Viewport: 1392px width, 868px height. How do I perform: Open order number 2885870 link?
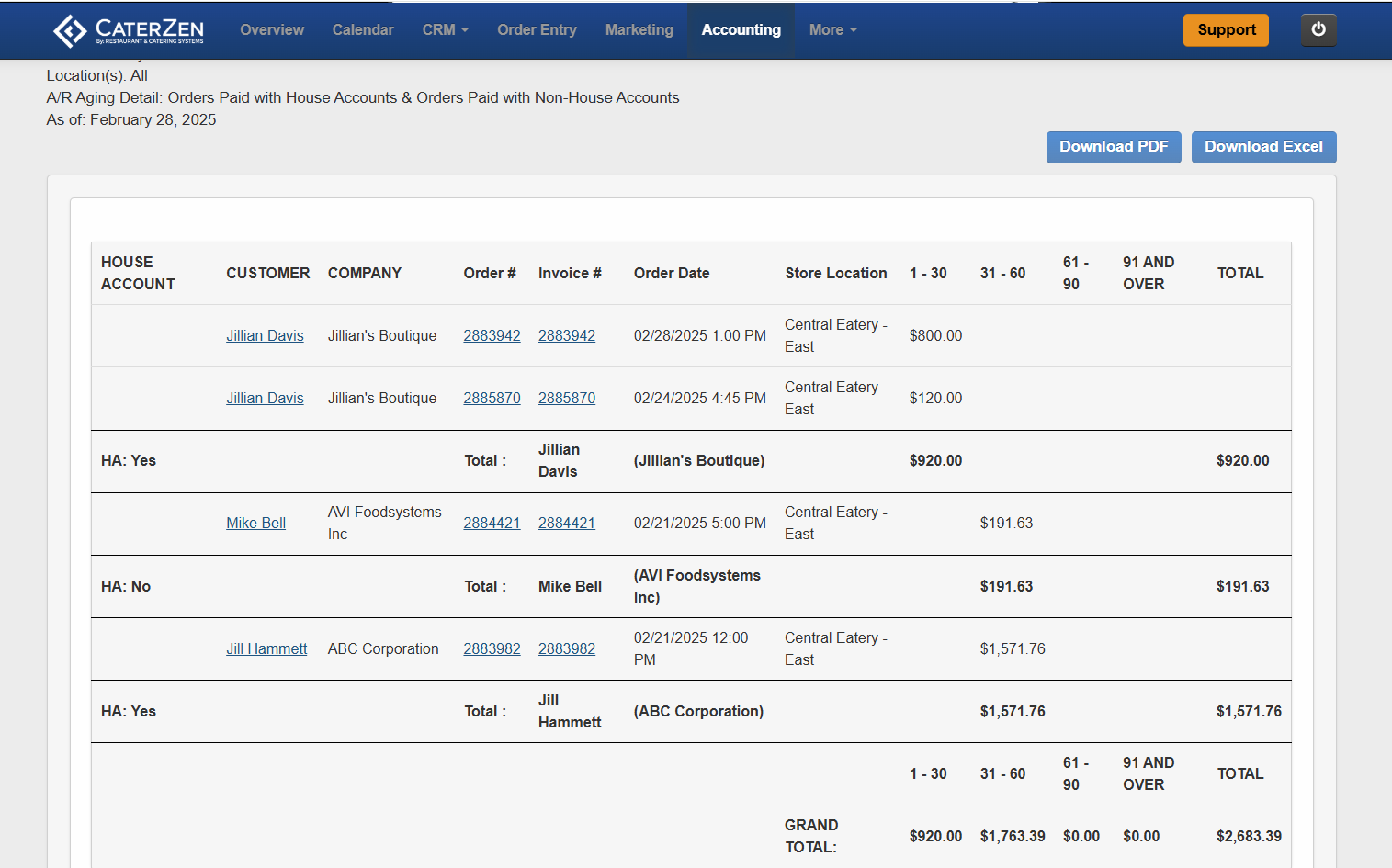492,399
